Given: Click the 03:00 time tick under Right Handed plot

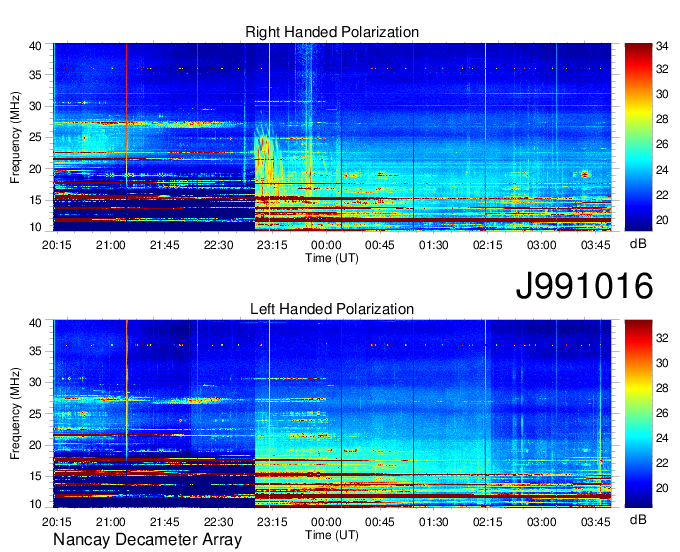Looking at the screenshot, I should point(542,245).
